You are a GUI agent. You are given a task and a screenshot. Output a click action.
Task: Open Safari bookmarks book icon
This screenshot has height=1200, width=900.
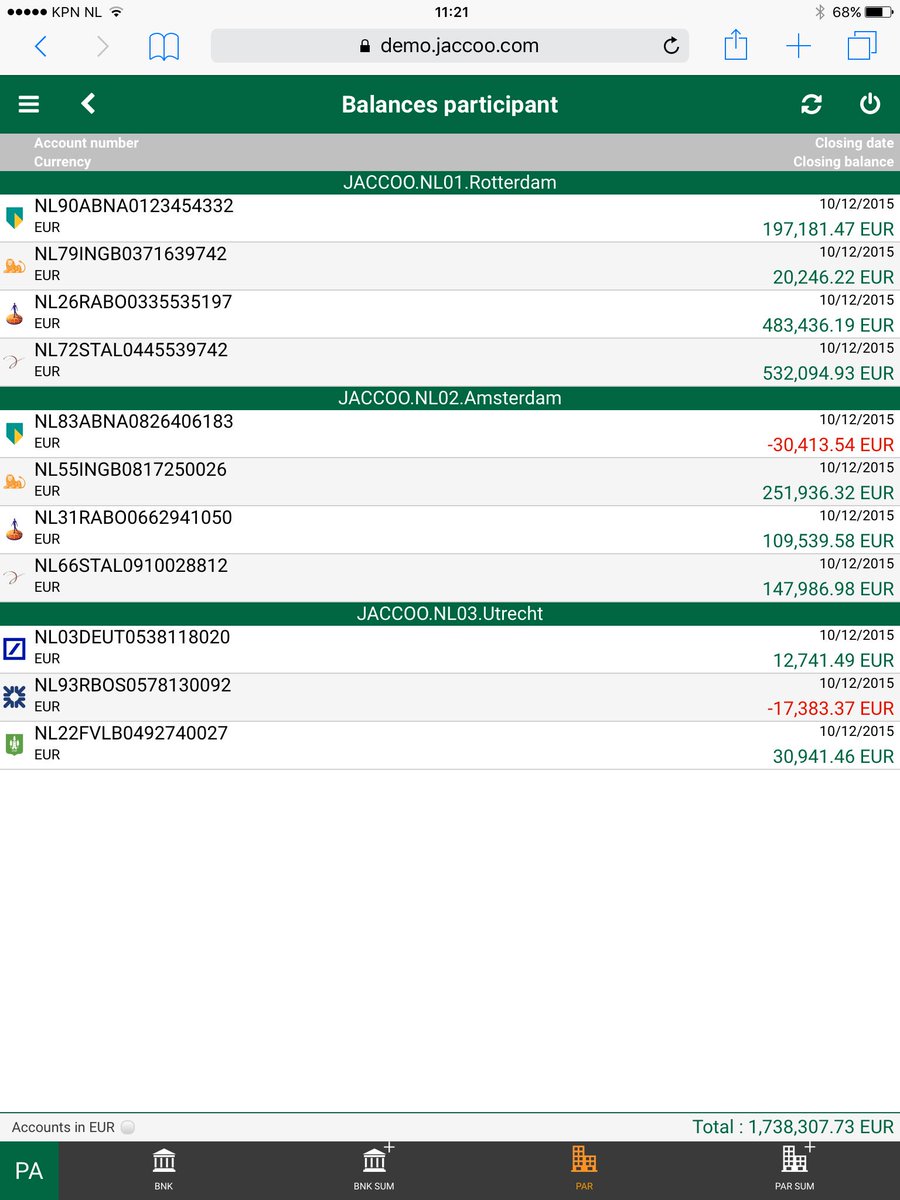[164, 46]
